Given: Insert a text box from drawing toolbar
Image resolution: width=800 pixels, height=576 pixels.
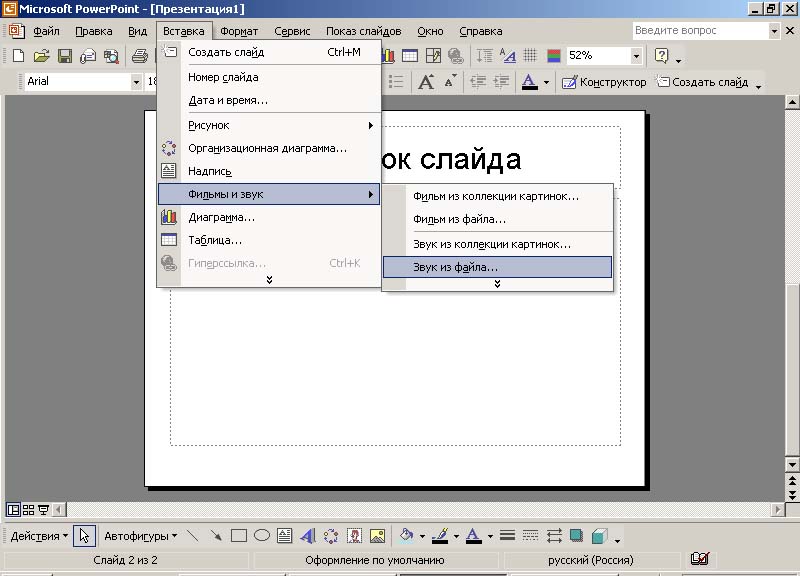Looking at the screenshot, I should pos(285,536).
